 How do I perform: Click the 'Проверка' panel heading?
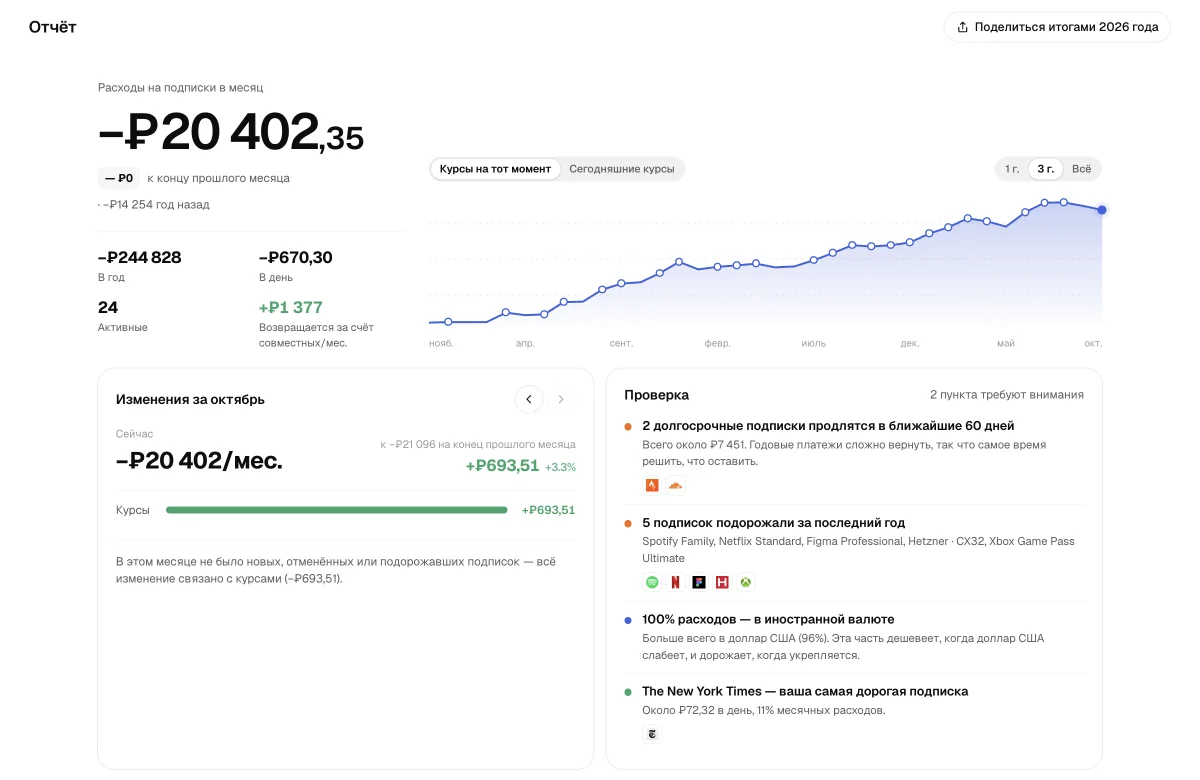coord(656,395)
